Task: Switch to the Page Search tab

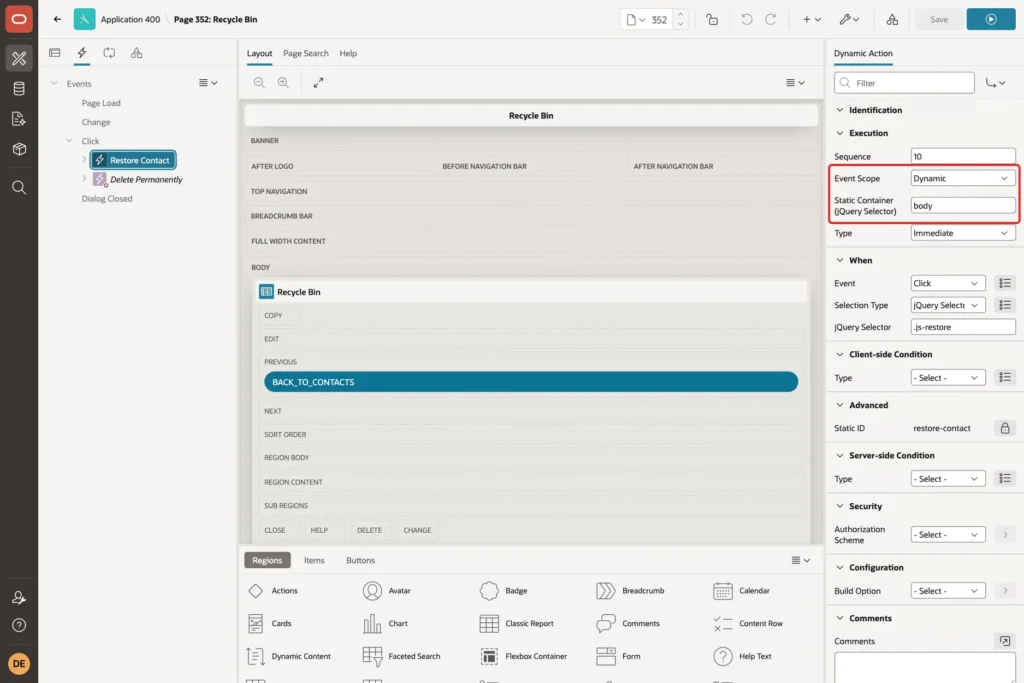Action: (x=306, y=54)
